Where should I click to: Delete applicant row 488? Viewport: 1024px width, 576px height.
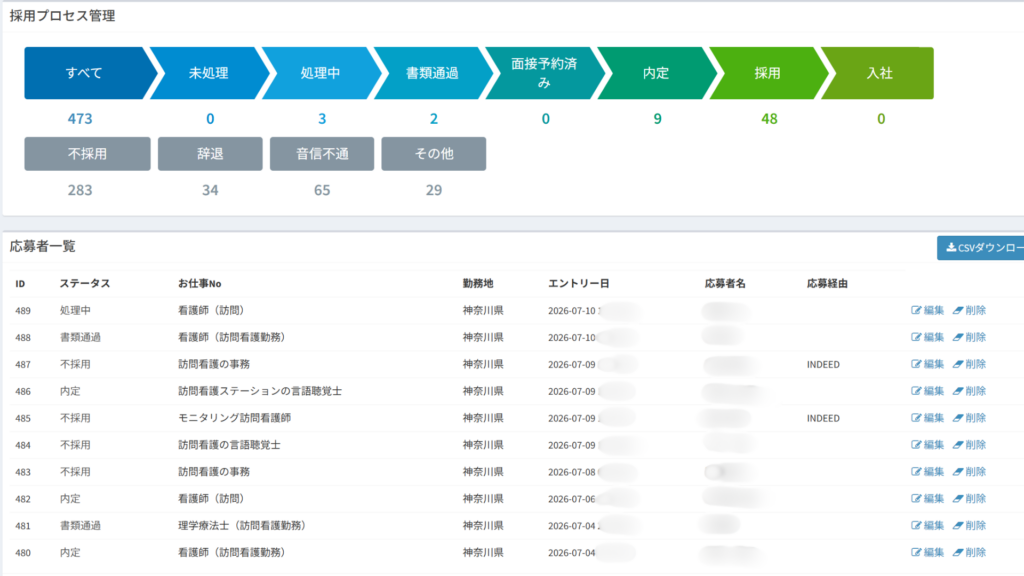[969, 337]
